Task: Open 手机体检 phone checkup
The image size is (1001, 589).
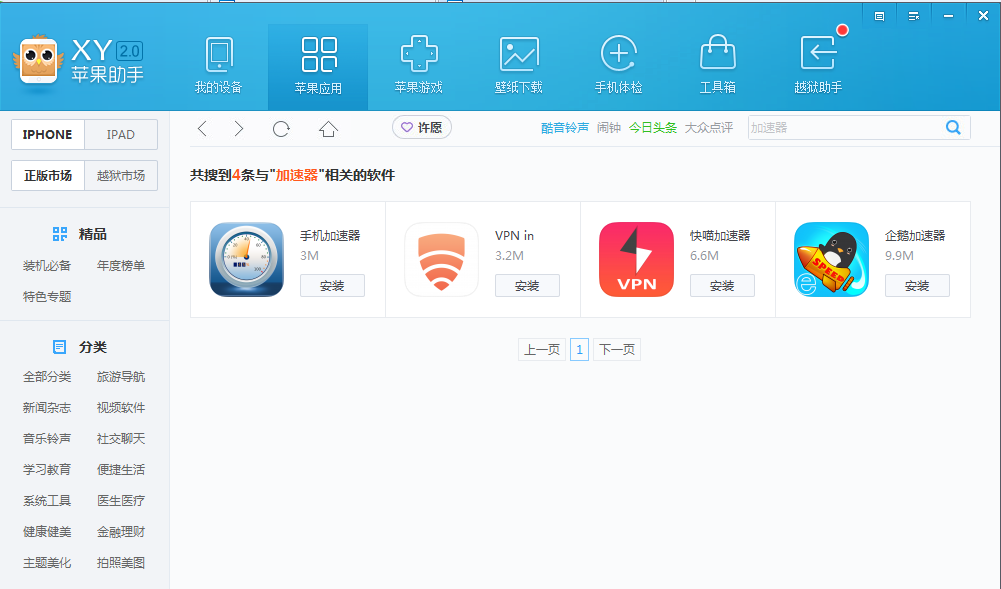Action: pos(618,66)
